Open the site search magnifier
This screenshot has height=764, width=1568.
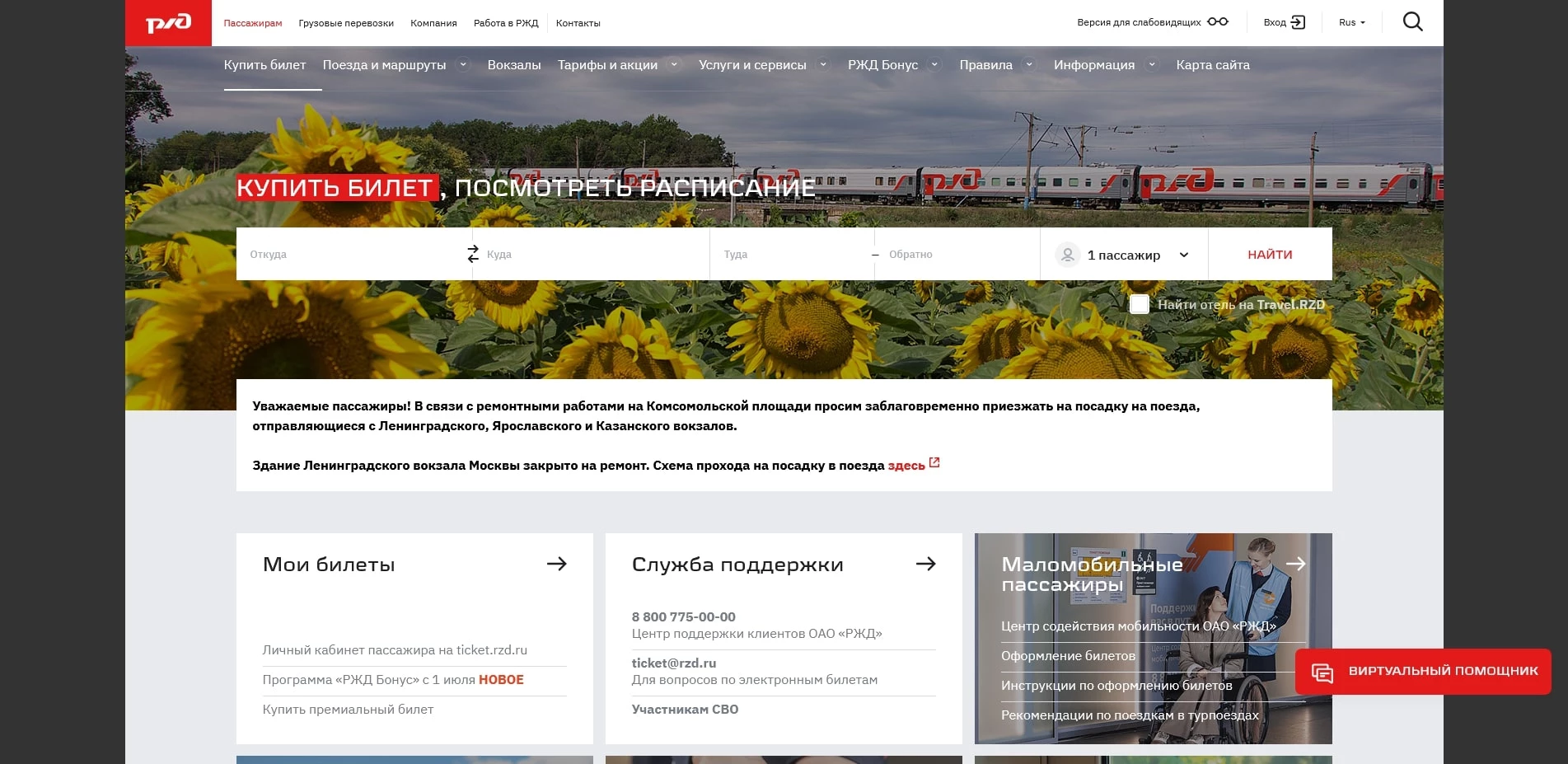click(x=1412, y=21)
